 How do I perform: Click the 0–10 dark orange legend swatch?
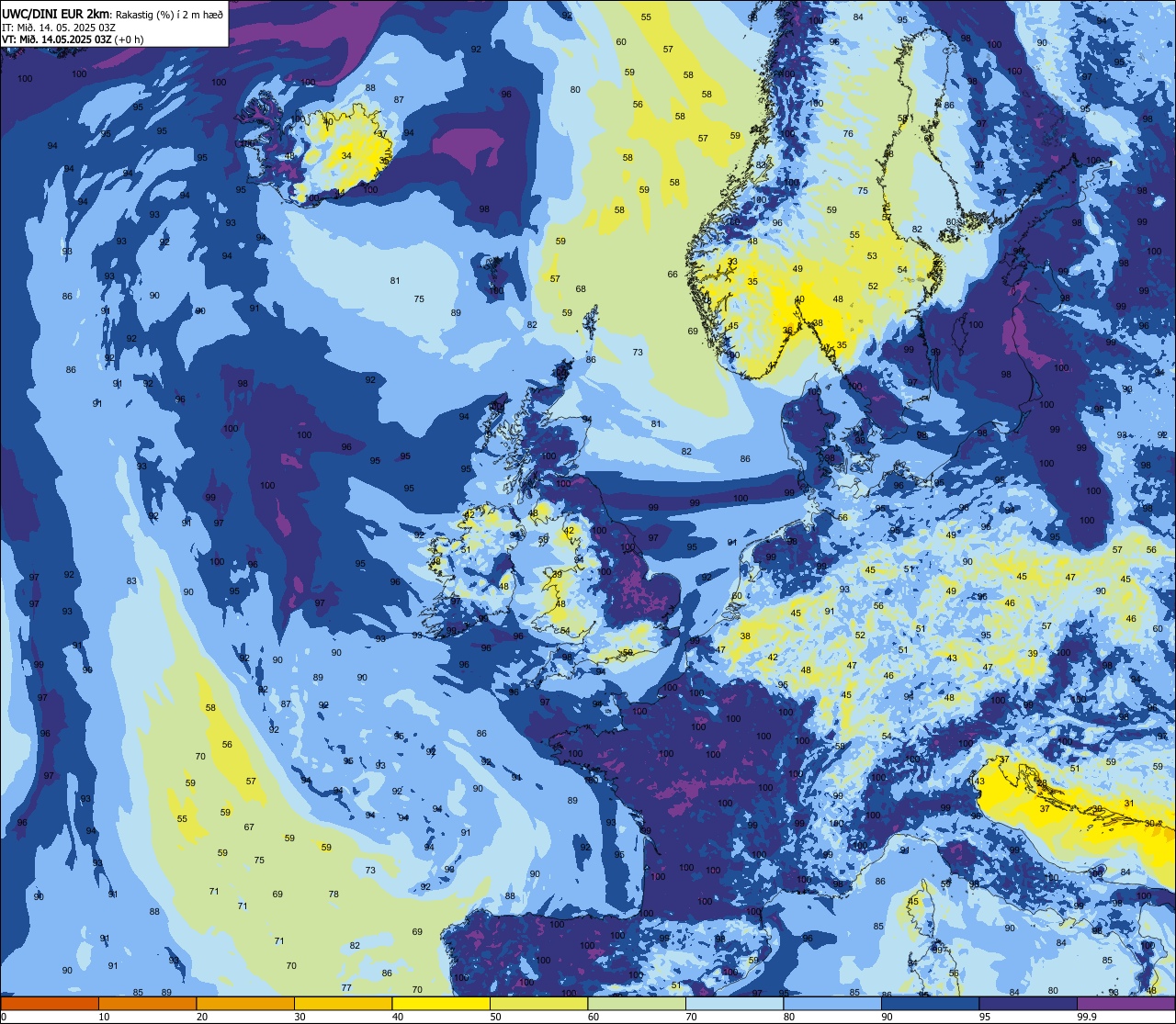click(x=50, y=1003)
